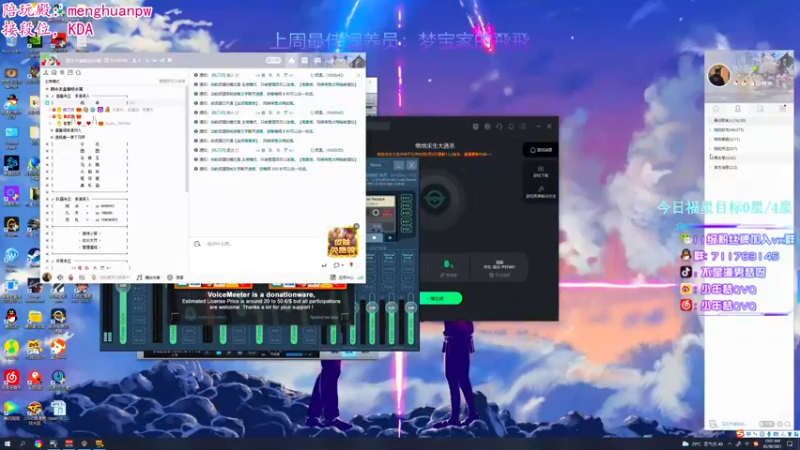Open the game ad thumbnail in YY chat
This screenshot has width=800, height=450.
tap(342, 242)
